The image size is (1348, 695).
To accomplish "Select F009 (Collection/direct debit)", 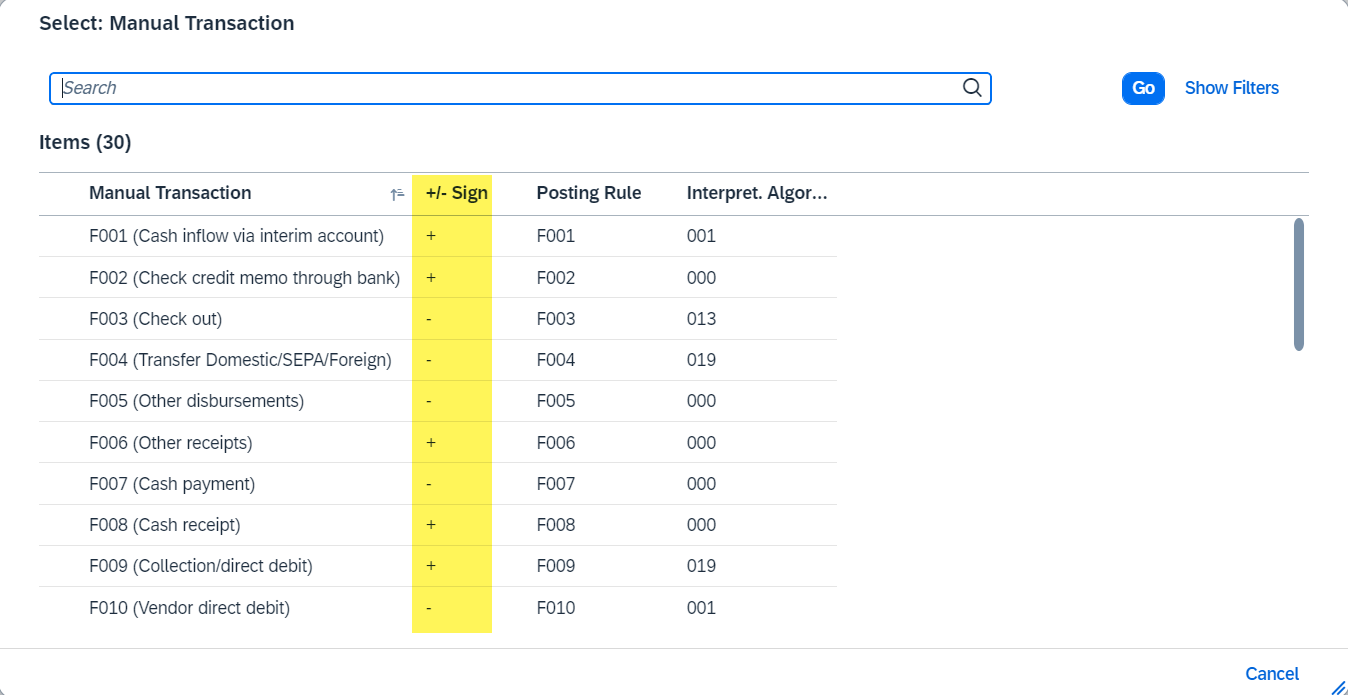I will point(201,566).
